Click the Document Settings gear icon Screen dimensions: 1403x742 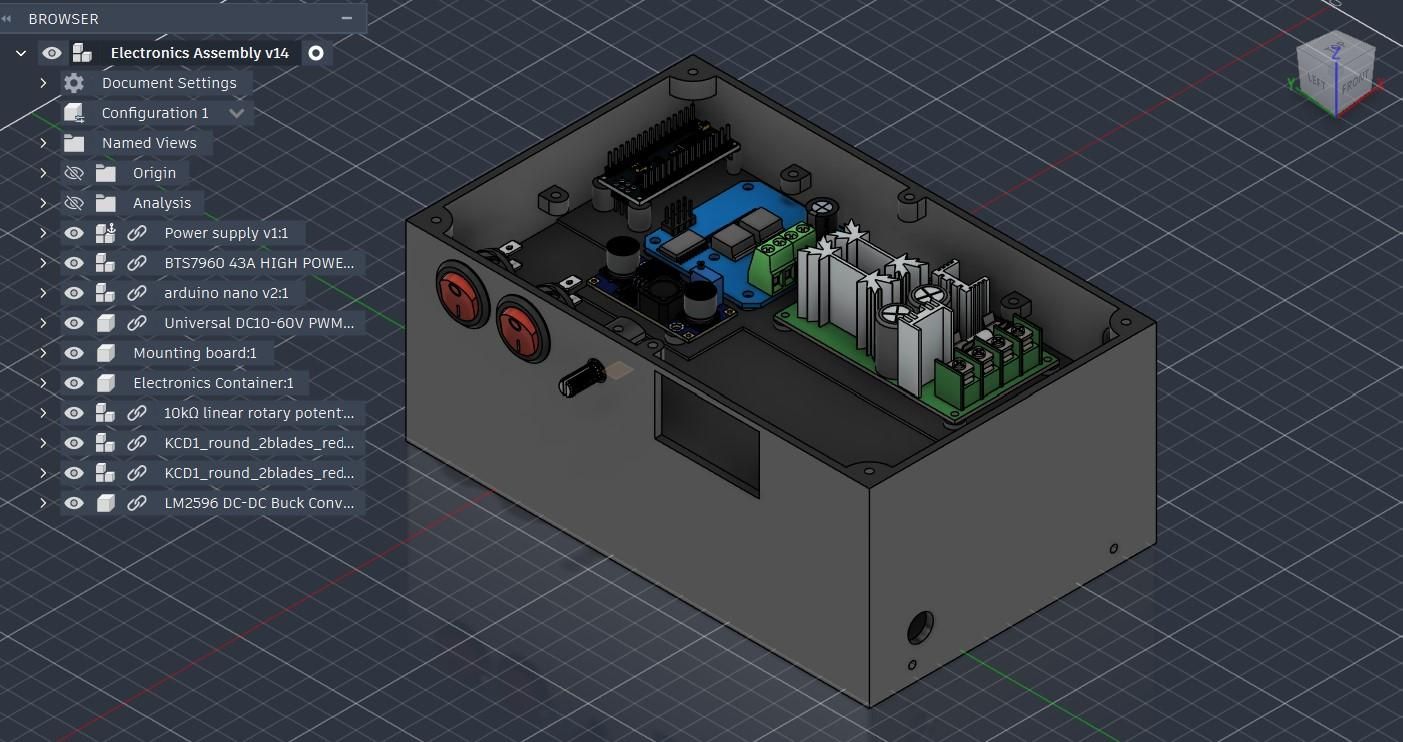(74, 83)
